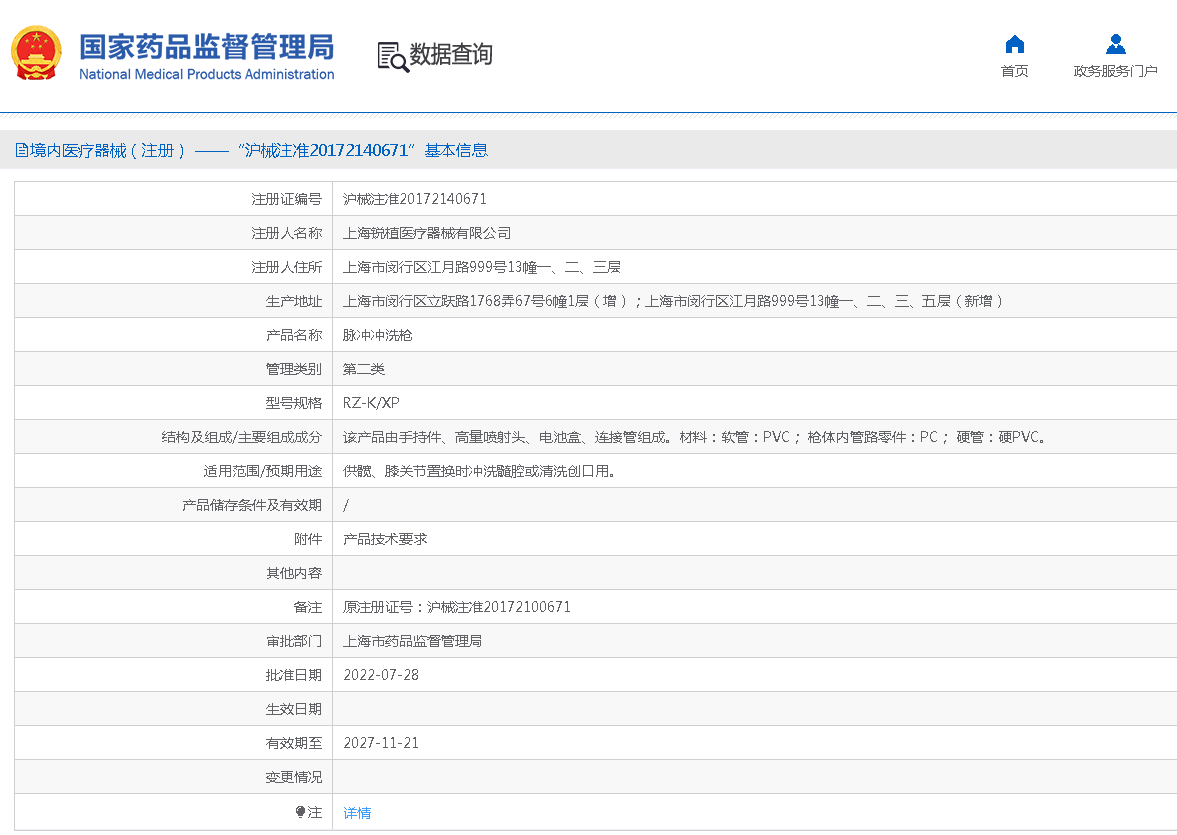Click the NMPA national emblem logo

36,52
